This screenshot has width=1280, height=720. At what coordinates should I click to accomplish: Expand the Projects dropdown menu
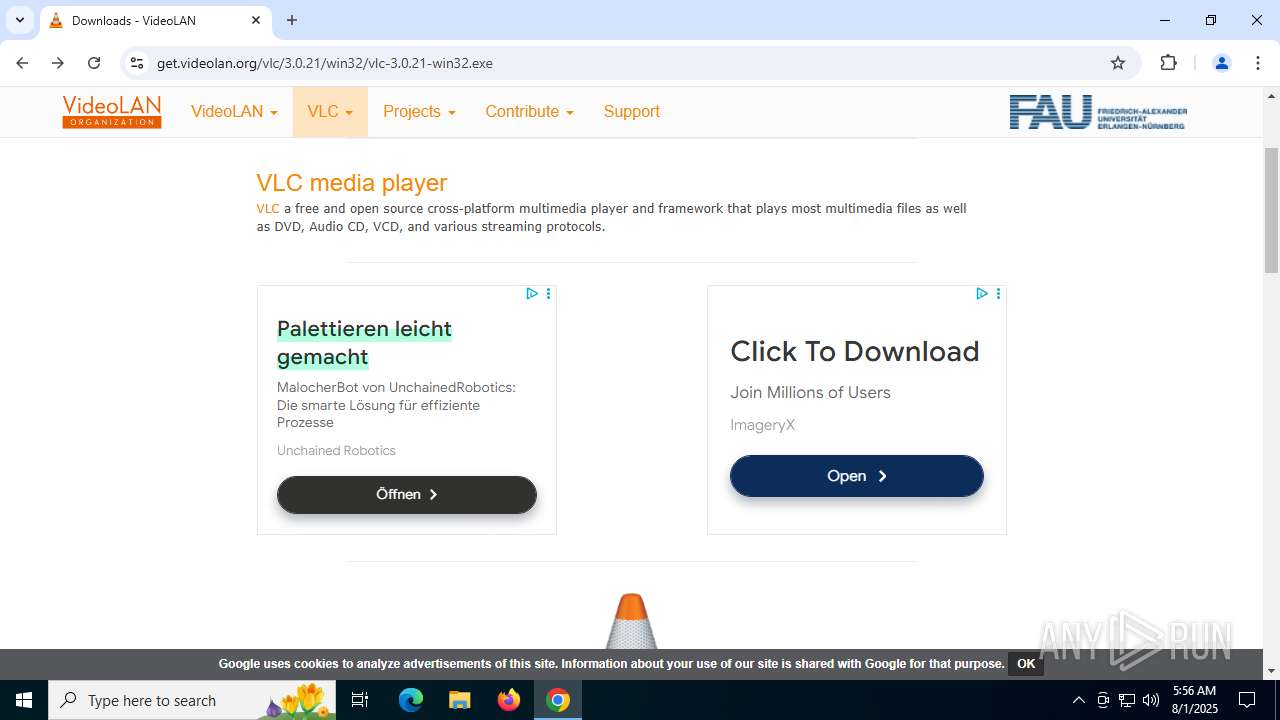[x=419, y=112]
